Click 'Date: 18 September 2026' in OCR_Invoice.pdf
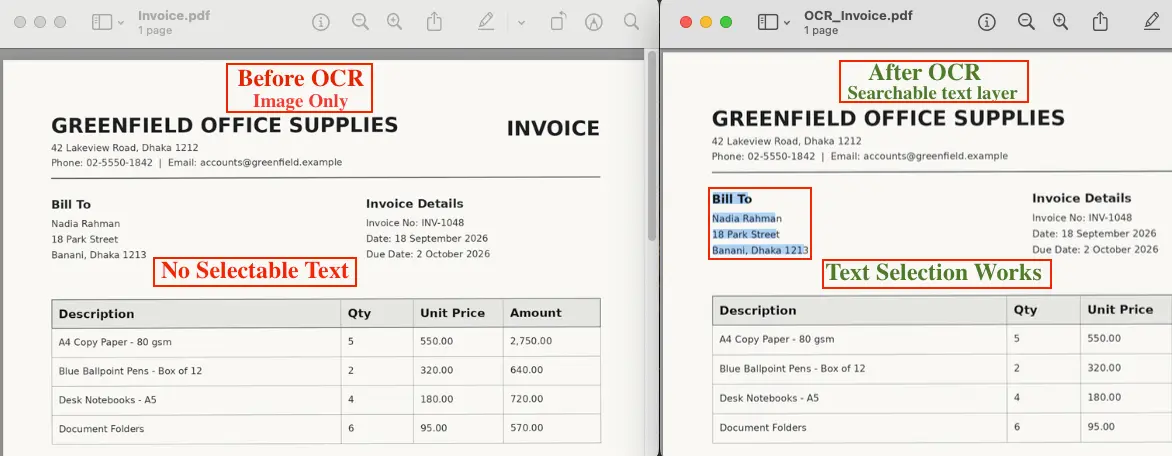Image resolution: width=1172 pixels, height=456 pixels. (x=1094, y=234)
